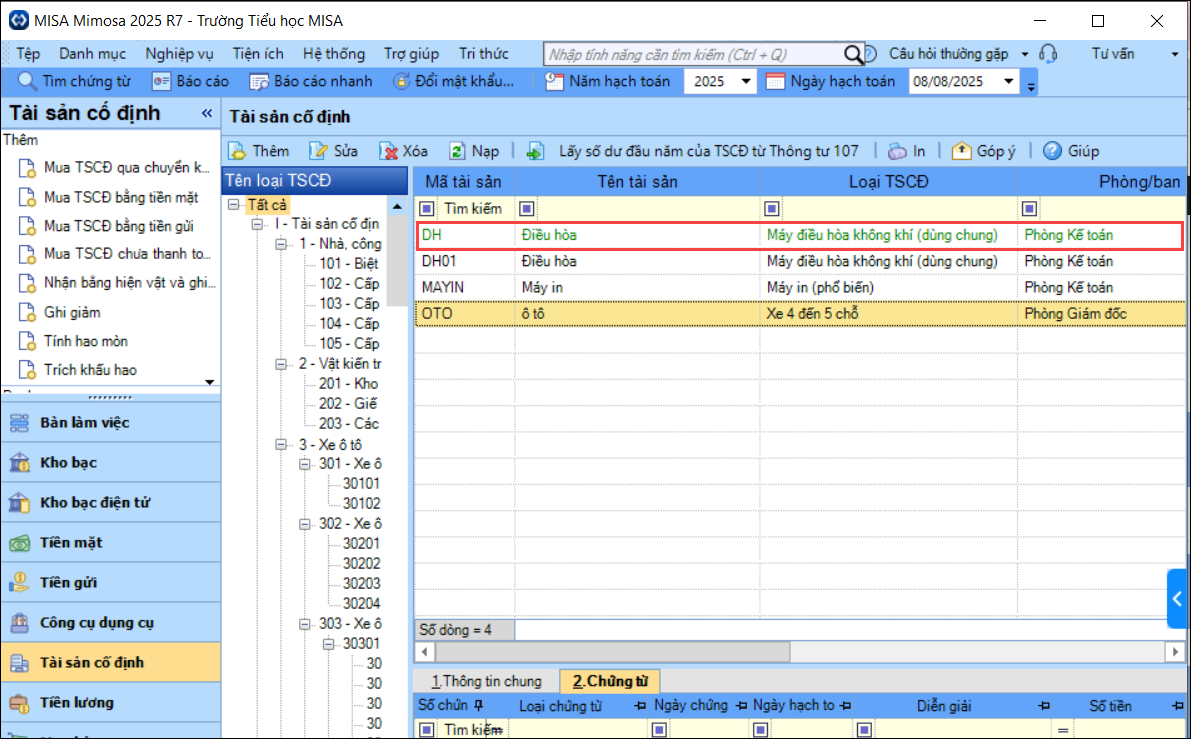Screen dimensions: 1191x739
Task: Click Lấy số dư đầu năm import icon
Action: tap(535, 151)
